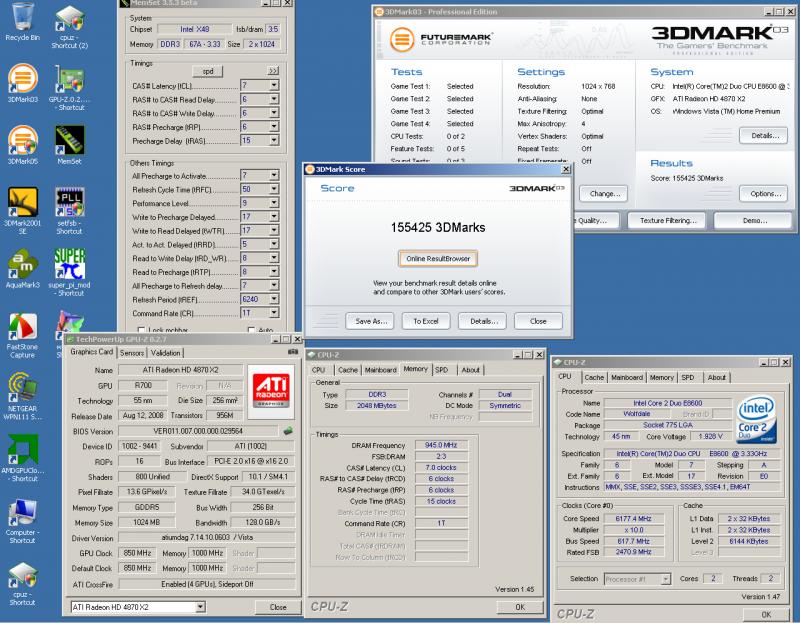
Task: Switch to the Sensors tab in GPU-Z
Action: [132, 353]
